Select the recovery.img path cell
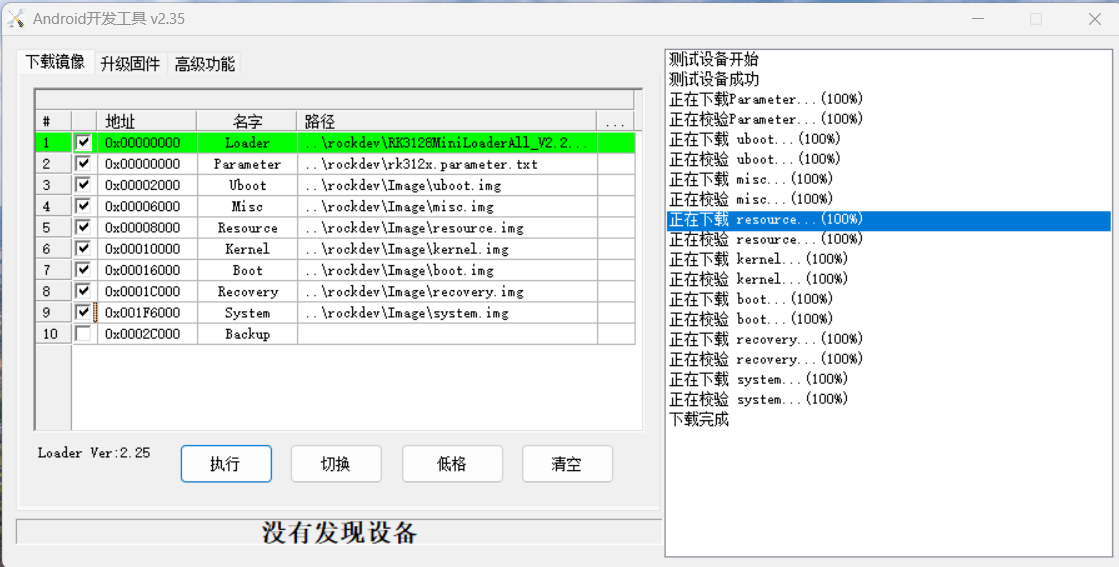 click(x=447, y=291)
